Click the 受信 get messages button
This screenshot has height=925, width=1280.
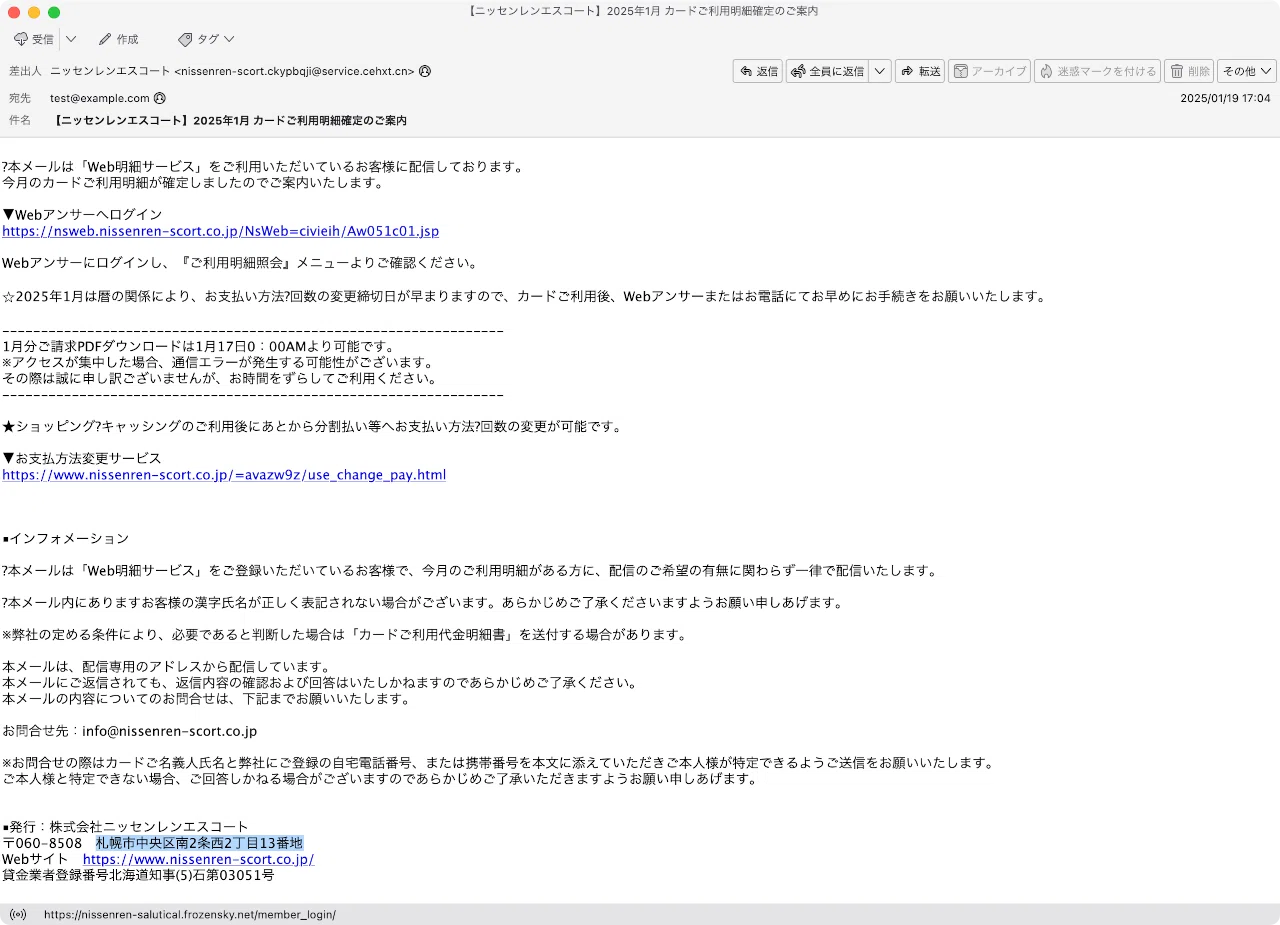point(34,39)
